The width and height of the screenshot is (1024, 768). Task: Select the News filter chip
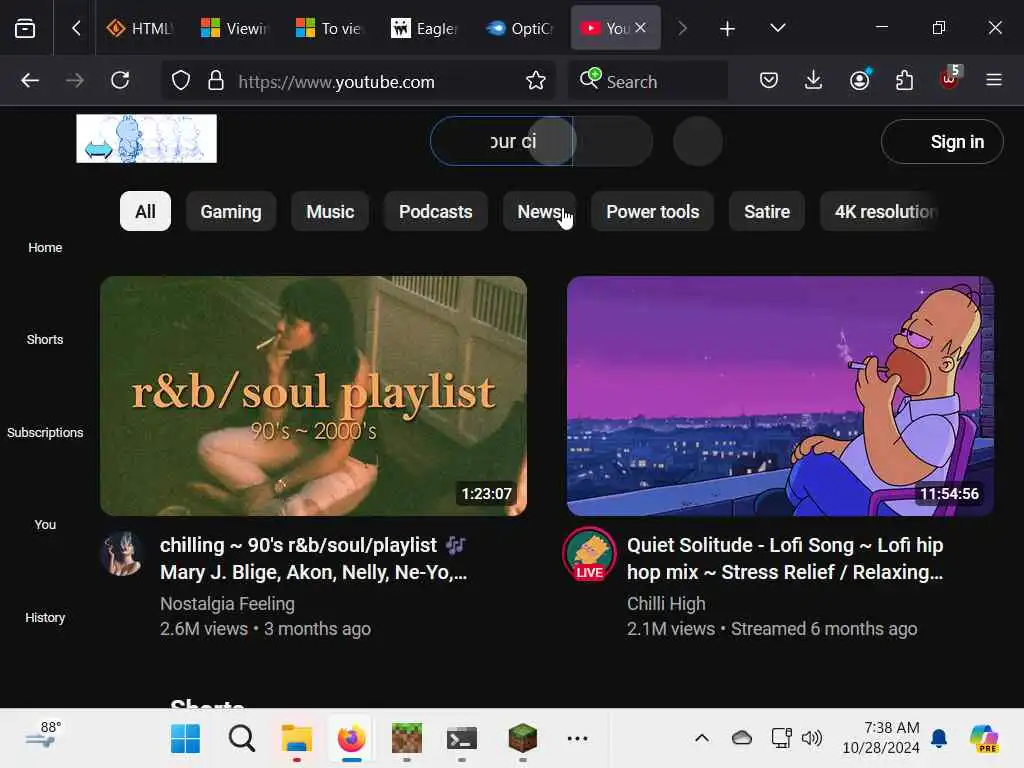[539, 212]
